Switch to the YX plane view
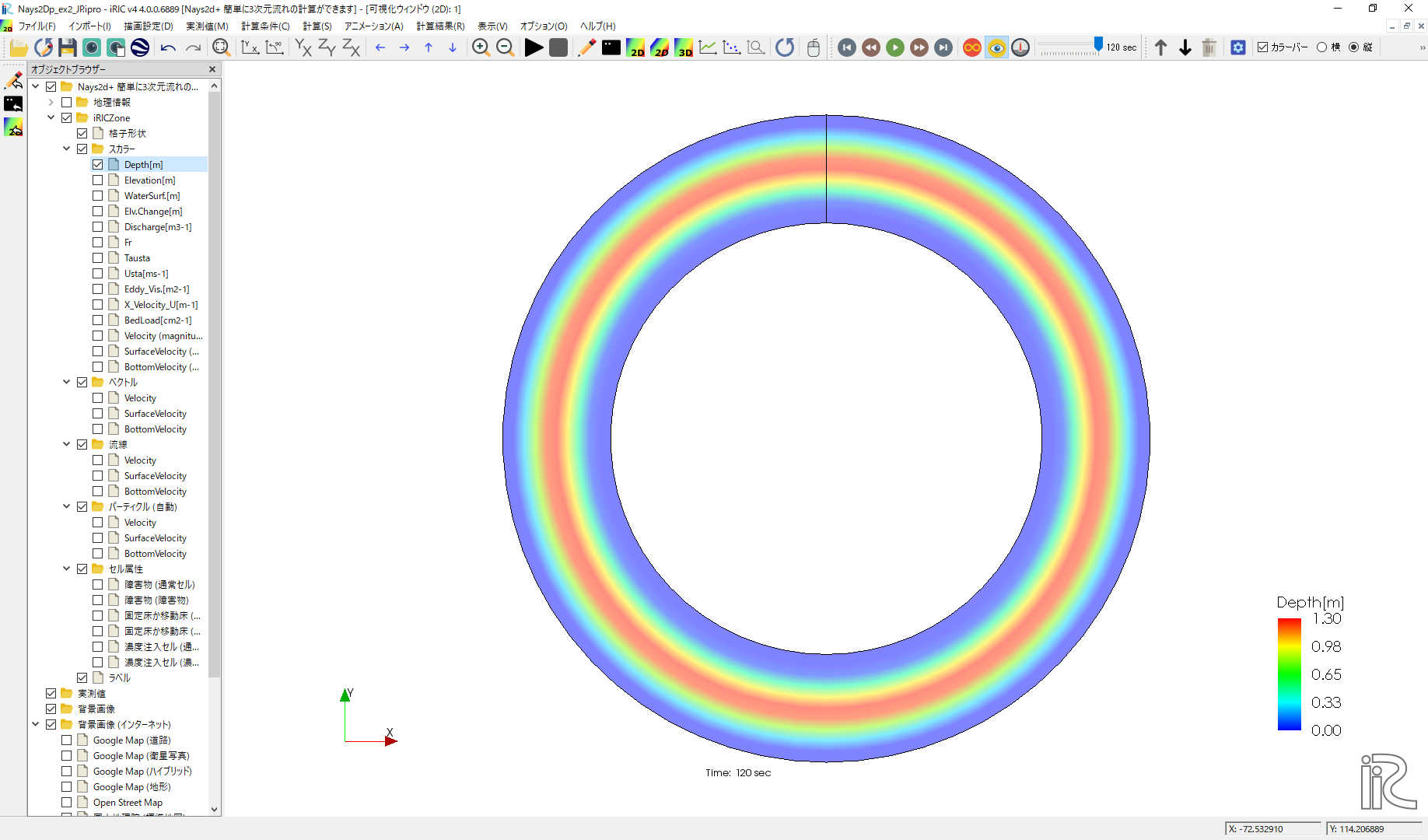 click(303, 47)
